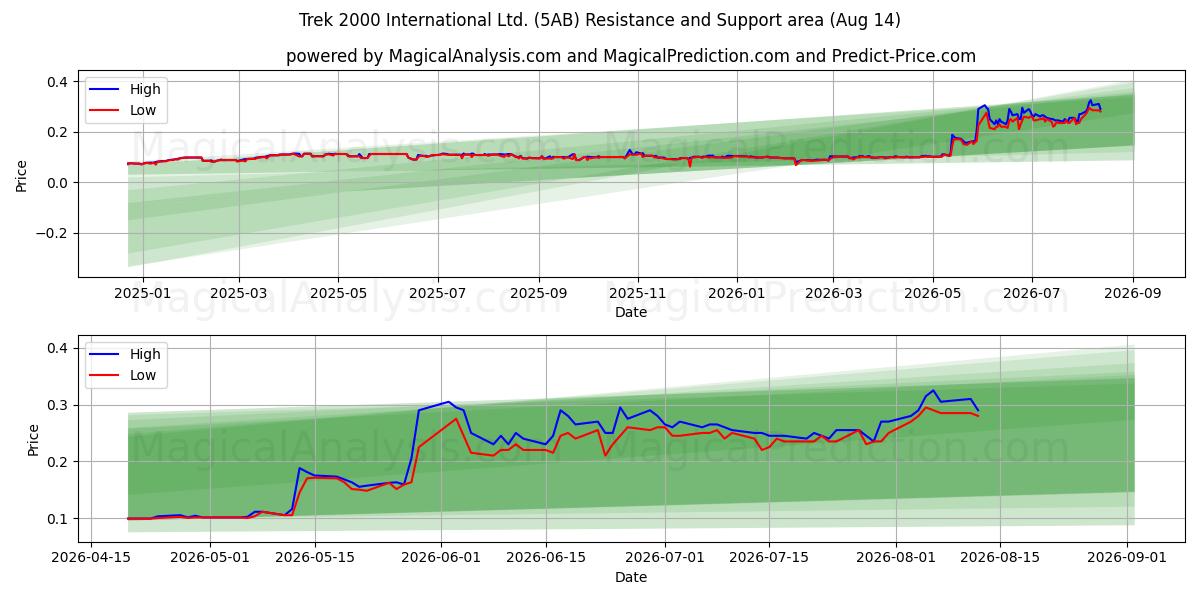The height and width of the screenshot is (600, 1200).
Task: Click the 2026-05-01 tick label on bottom chart
Action: (x=211, y=558)
